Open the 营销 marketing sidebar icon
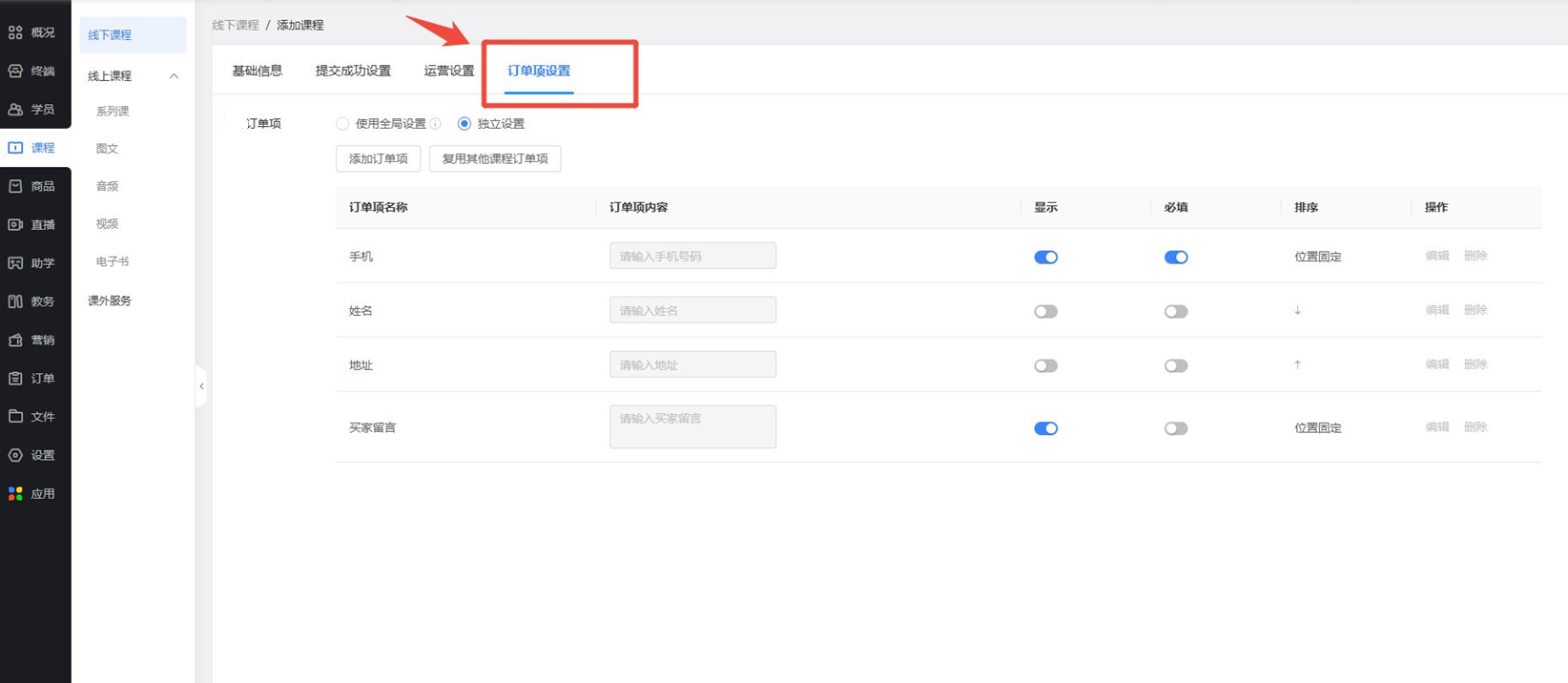1568x683 pixels. (x=16, y=340)
